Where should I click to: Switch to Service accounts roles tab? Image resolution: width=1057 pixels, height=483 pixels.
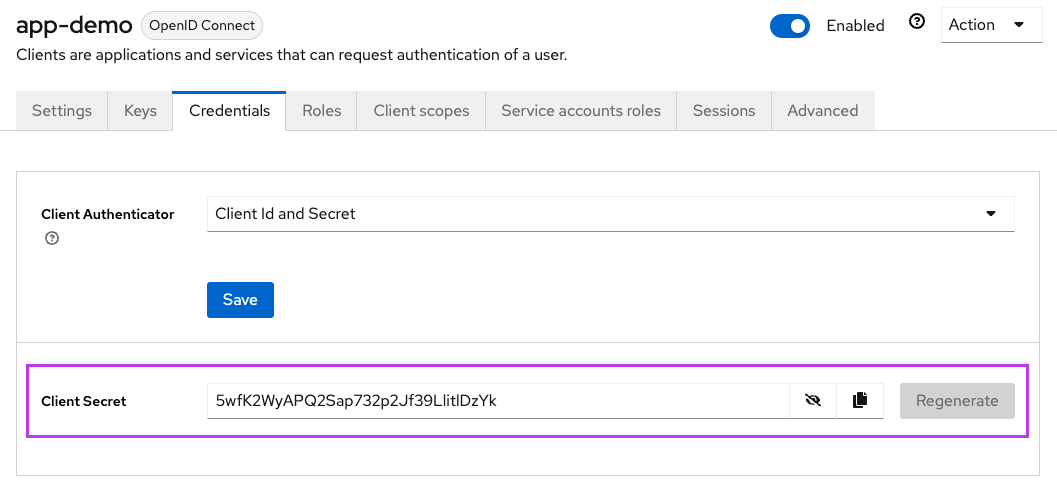tap(581, 111)
